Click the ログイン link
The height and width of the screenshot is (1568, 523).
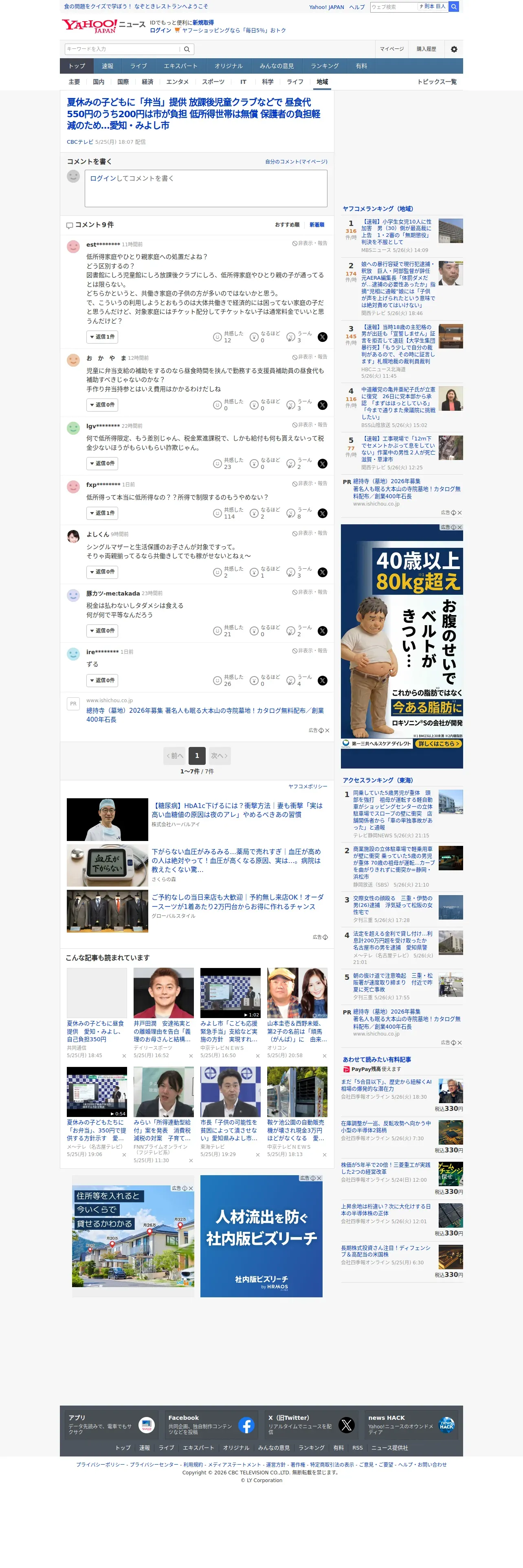point(160,31)
